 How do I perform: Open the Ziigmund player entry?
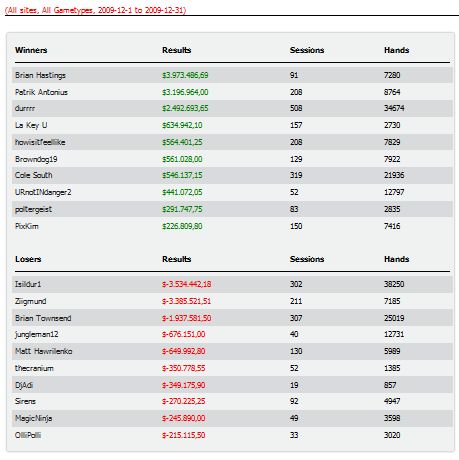[31, 301]
